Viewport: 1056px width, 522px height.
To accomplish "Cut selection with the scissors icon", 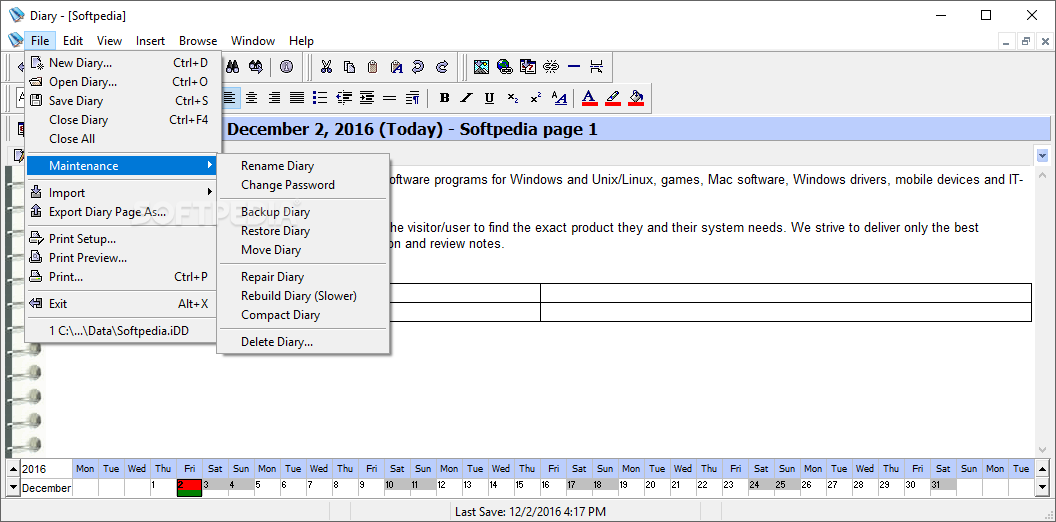I will click(x=327, y=67).
